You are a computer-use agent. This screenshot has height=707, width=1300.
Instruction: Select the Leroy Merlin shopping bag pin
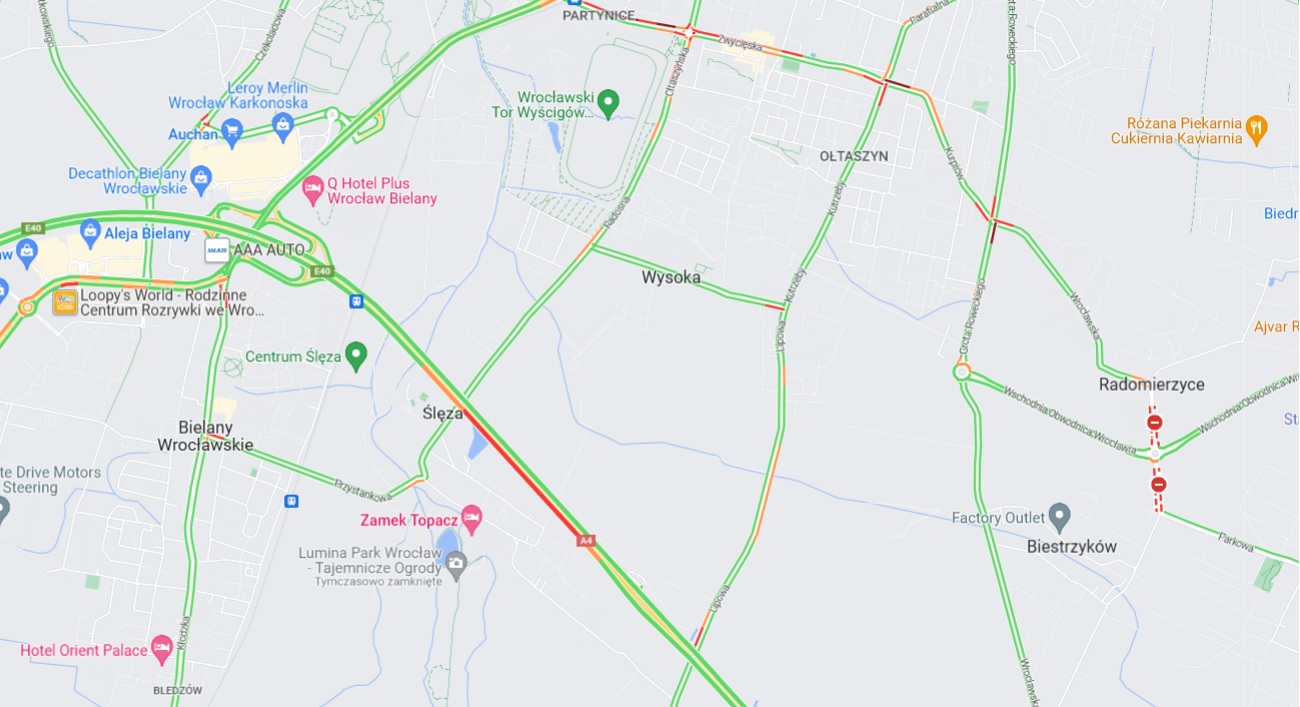(283, 124)
